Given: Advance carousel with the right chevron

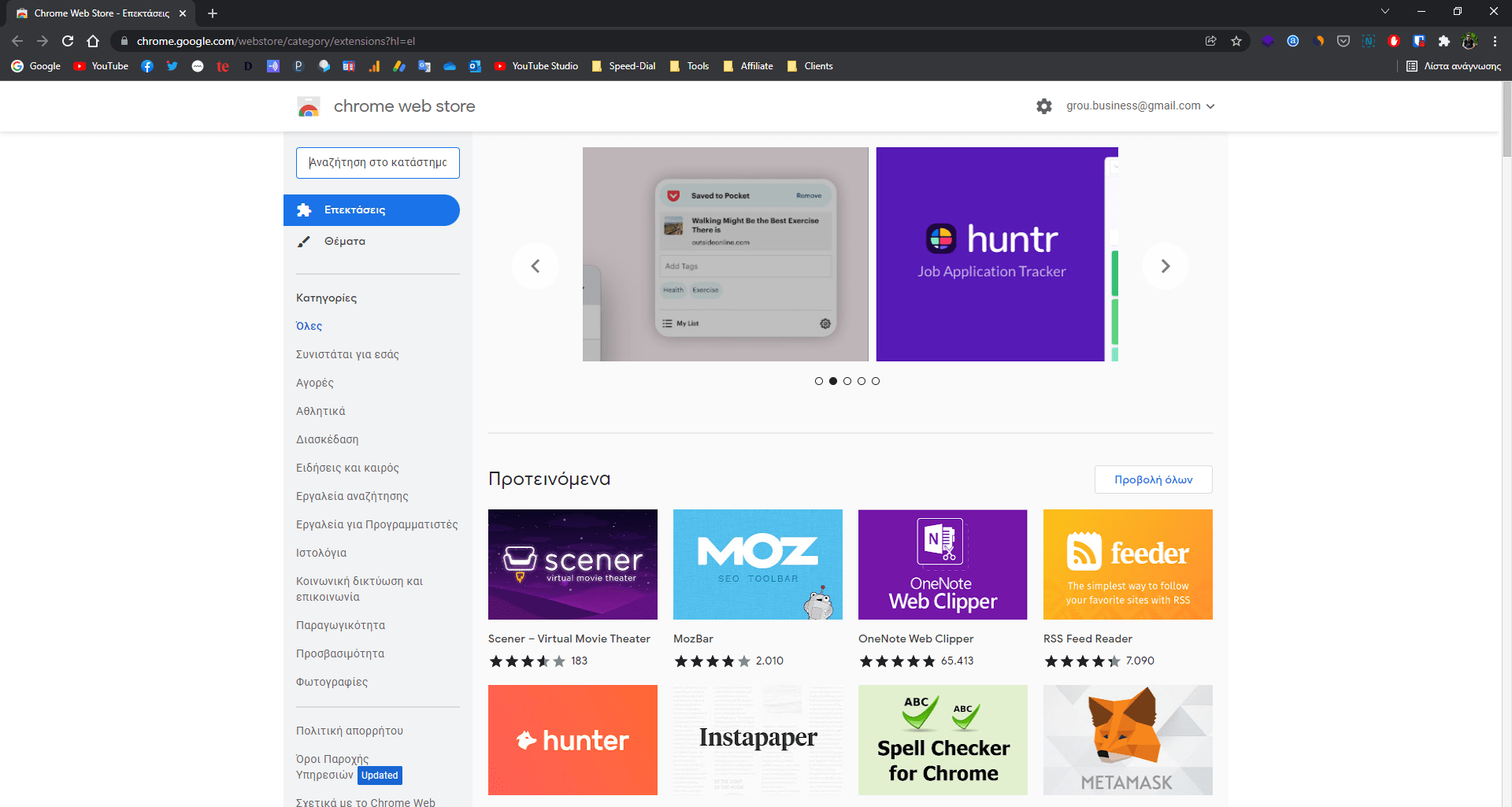Looking at the screenshot, I should pyautogui.click(x=1165, y=266).
